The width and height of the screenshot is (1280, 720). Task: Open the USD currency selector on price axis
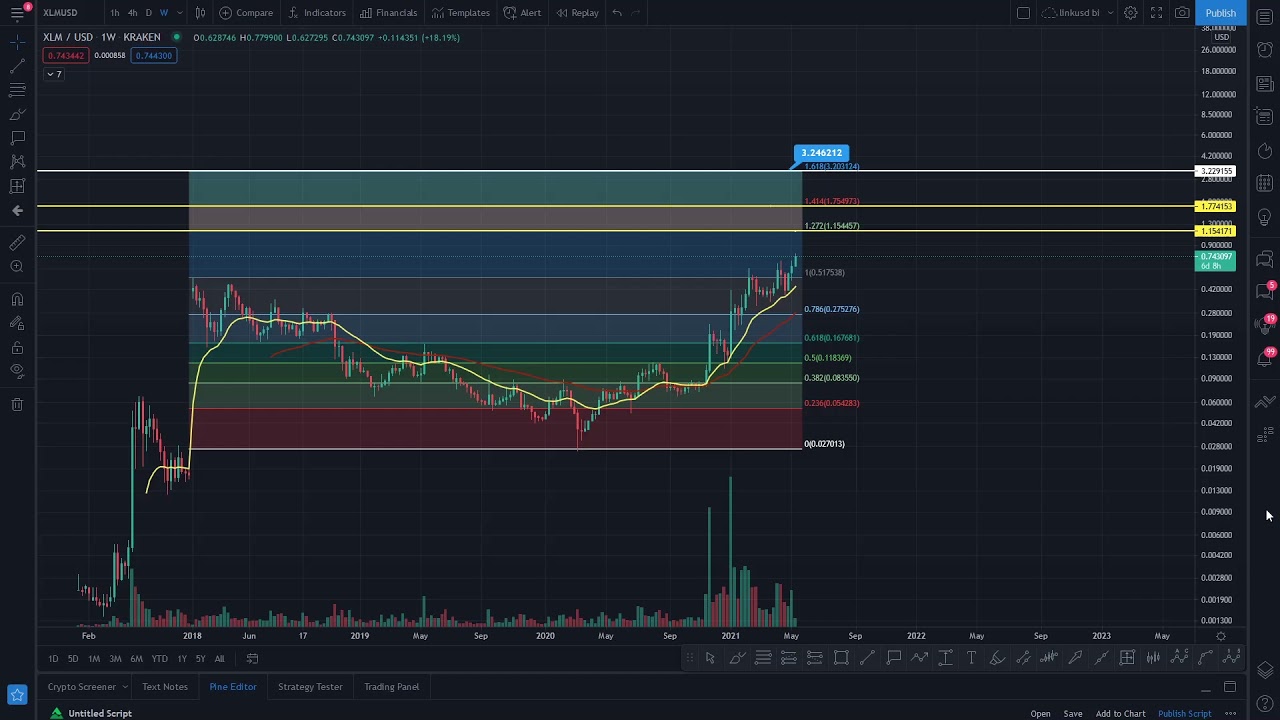(x=1221, y=37)
